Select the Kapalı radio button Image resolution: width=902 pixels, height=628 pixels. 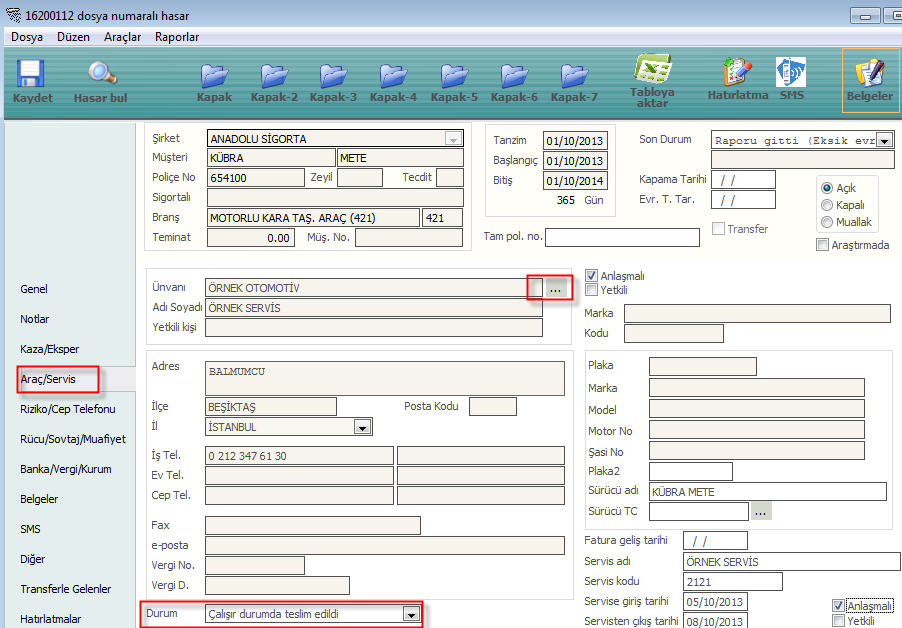pyautogui.click(x=827, y=205)
